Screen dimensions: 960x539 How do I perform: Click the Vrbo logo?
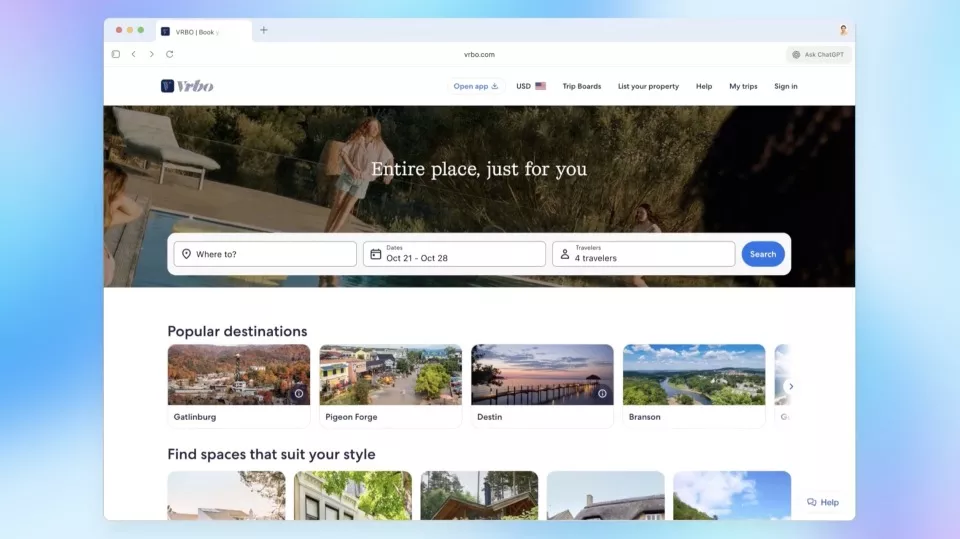pos(187,86)
